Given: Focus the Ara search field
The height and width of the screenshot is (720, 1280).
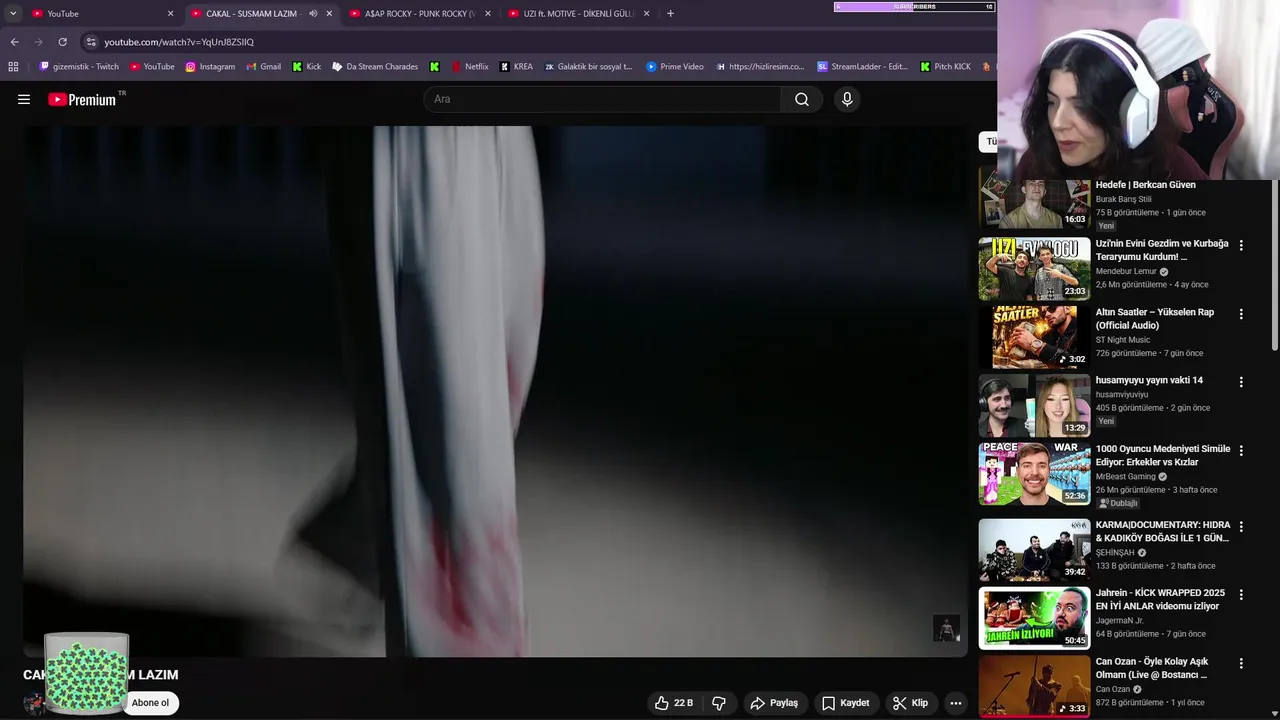Looking at the screenshot, I should (x=603, y=99).
